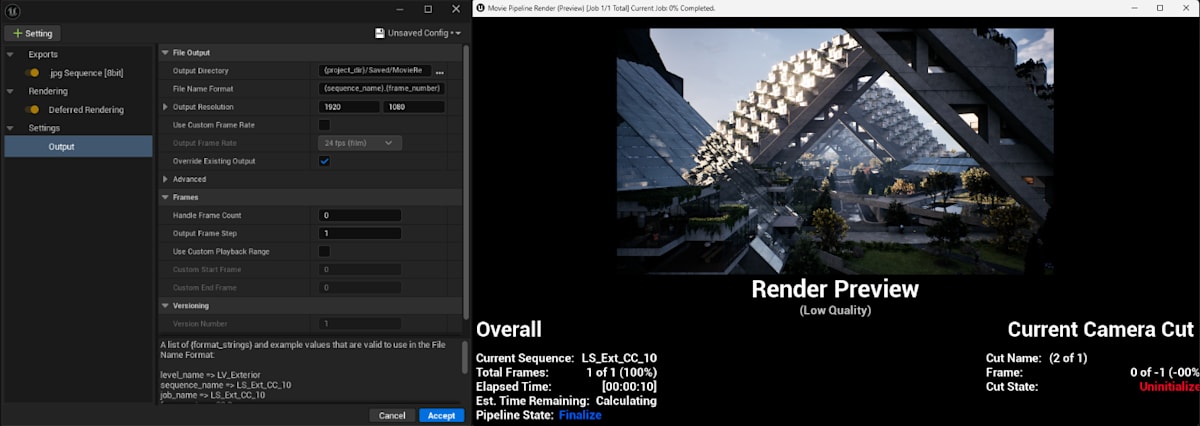Click the 'Current Camera Cut' heading

(1100, 330)
